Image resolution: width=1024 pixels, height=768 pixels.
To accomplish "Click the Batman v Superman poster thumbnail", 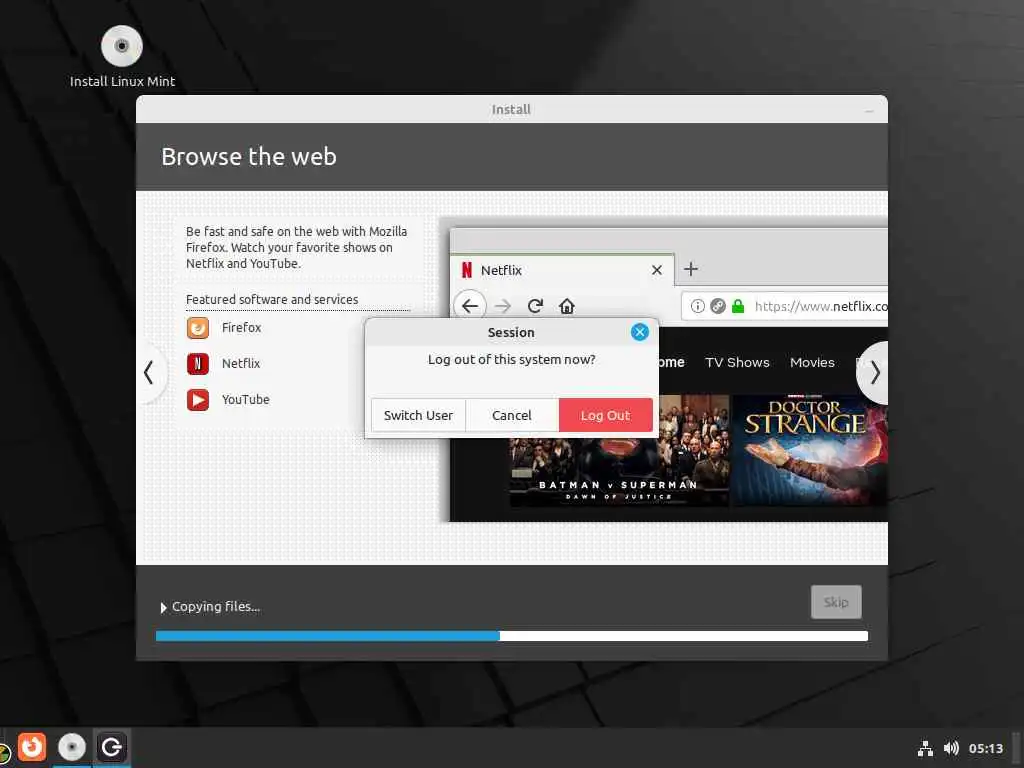I will point(619,470).
